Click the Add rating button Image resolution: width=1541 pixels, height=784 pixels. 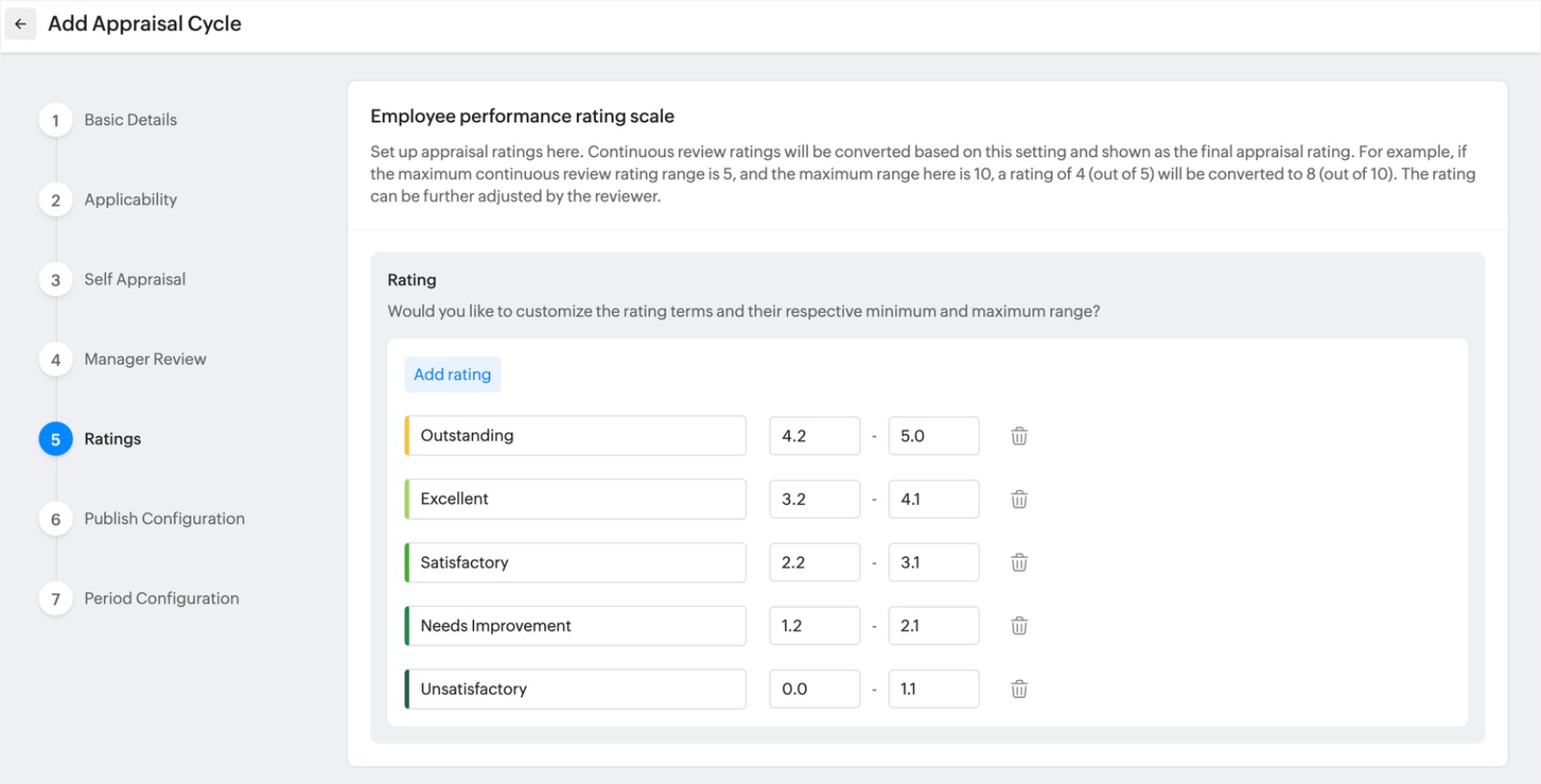coord(452,374)
